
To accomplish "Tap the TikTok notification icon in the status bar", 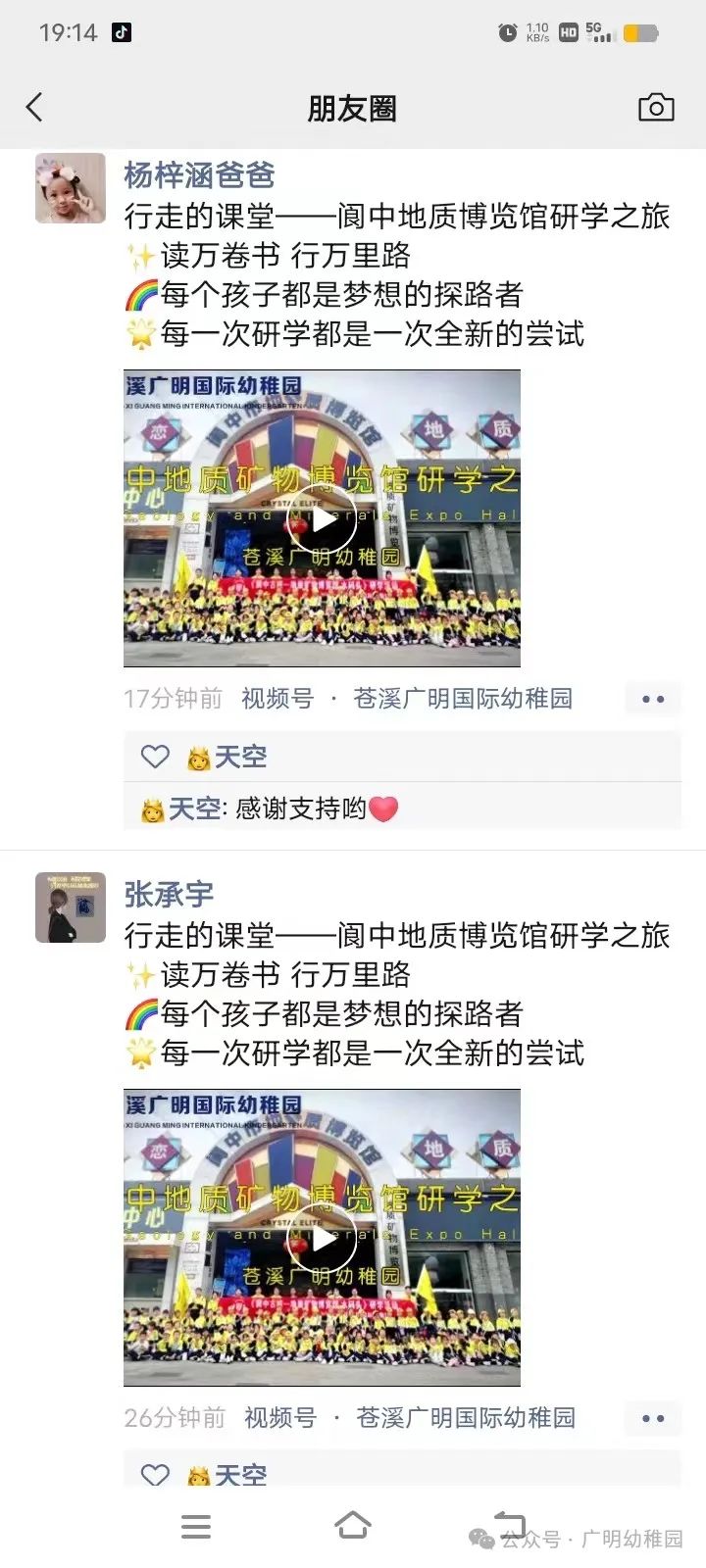I will pyautogui.click(x=121, y=32).
